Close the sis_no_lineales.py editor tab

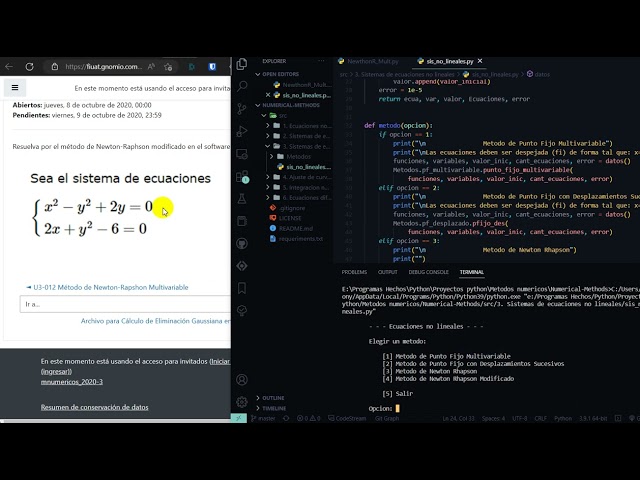480,61
